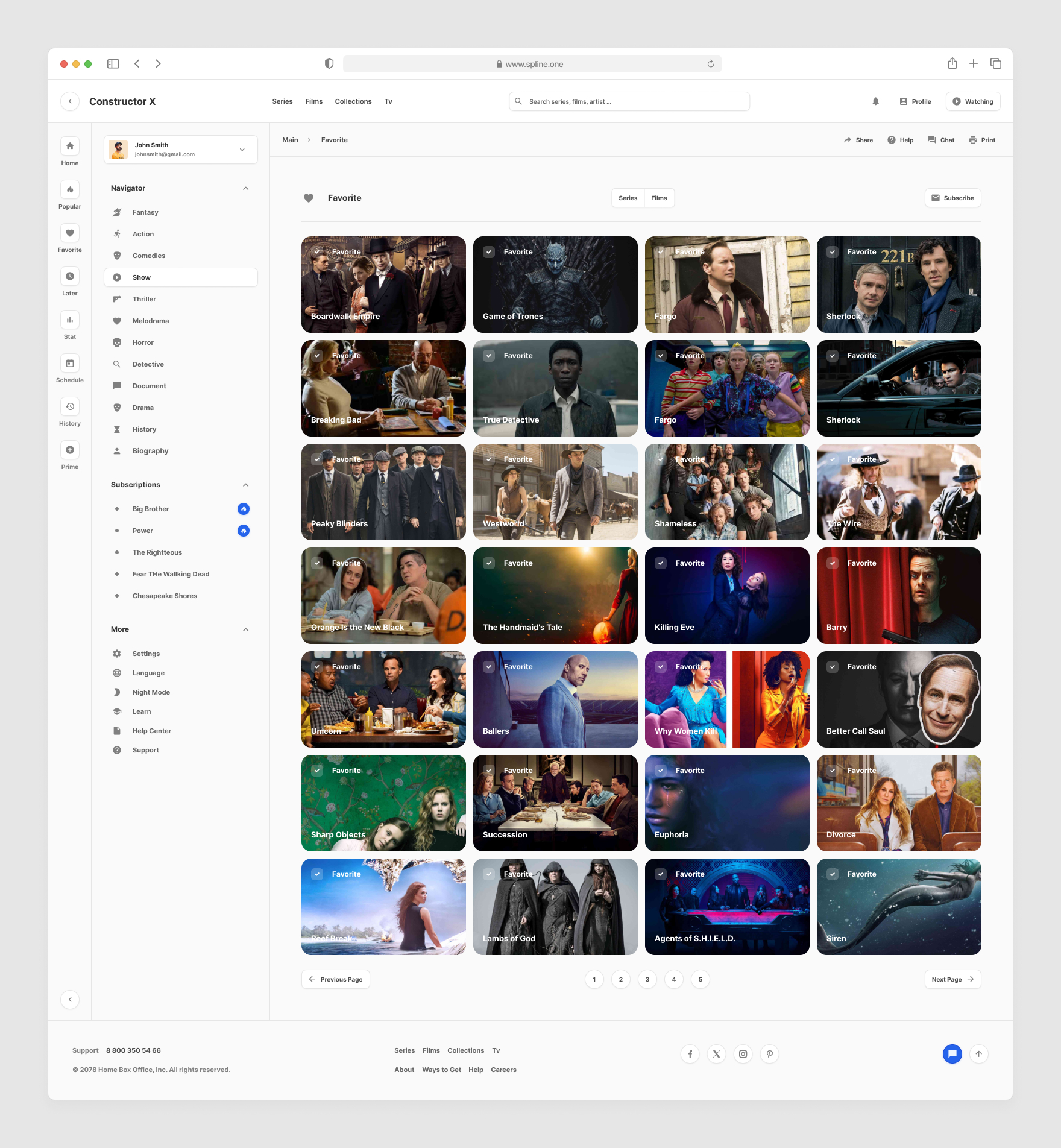Viewport: 1061px width, 1148px height.
Task: Click the browser share icon
Action: [952, 63]
